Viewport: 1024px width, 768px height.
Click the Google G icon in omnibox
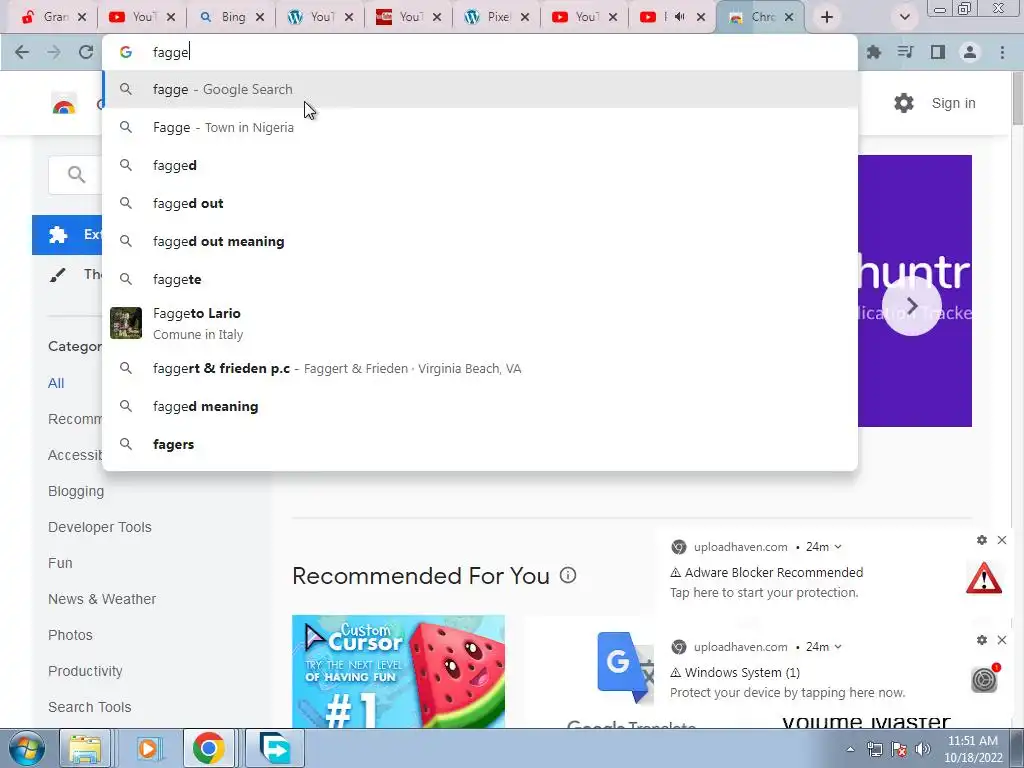126,52
